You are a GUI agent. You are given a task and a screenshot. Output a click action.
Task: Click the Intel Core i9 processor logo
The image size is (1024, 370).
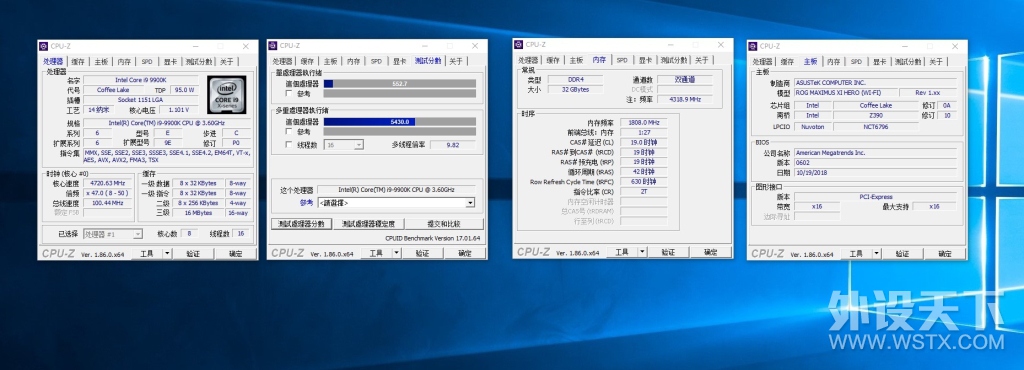[x=227, y=95]
